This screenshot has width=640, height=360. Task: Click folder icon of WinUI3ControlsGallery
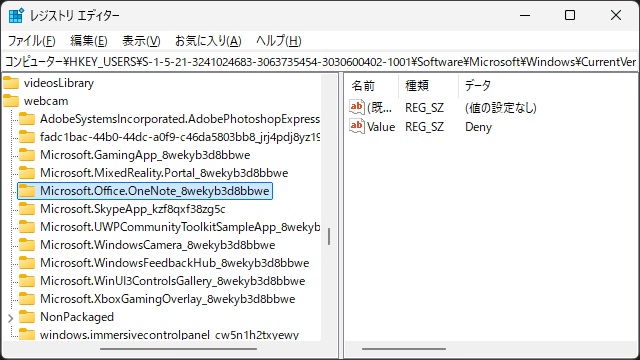(27, 280)
